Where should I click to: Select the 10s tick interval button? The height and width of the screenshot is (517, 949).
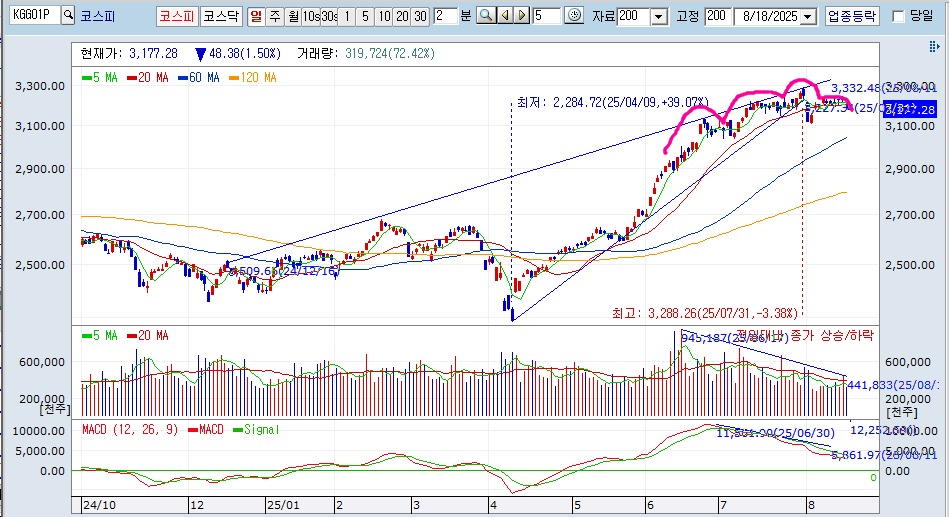pos(311,16)
